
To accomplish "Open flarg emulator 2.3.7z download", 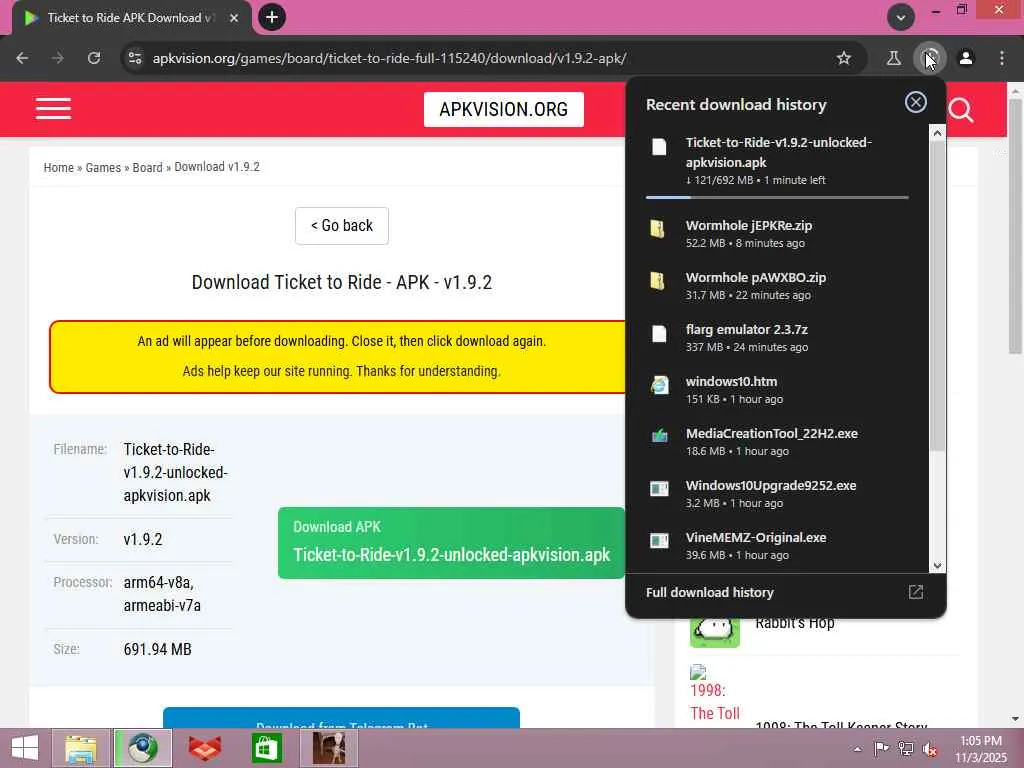I will 777,338.
